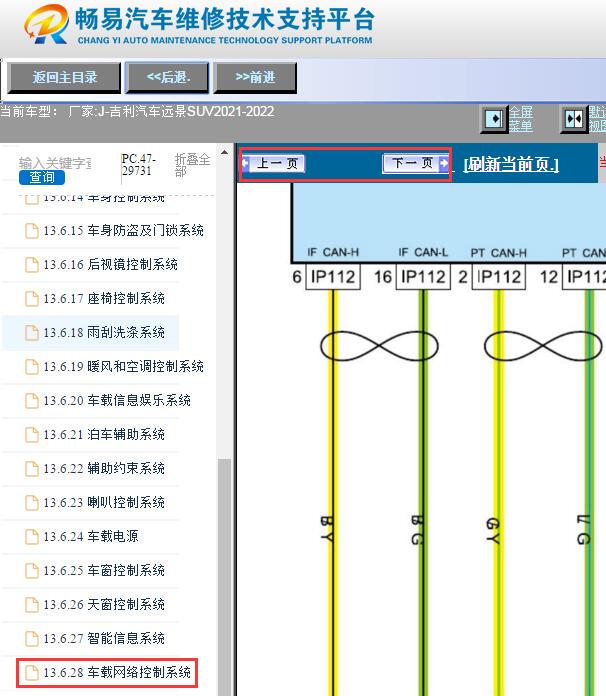Open 13.6.25 车窗控制系统
Image resolution: width=606 pixels, height=696 pixels.
click(x=104, y=570)
